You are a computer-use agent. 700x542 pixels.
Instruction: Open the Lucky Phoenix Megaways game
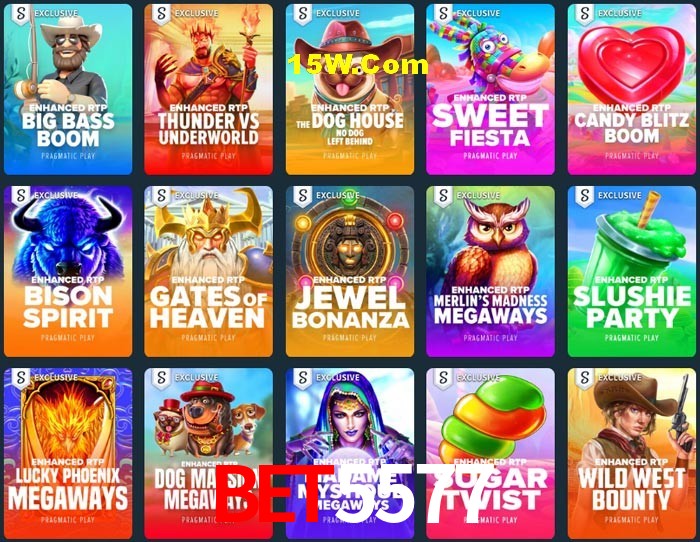68,454
